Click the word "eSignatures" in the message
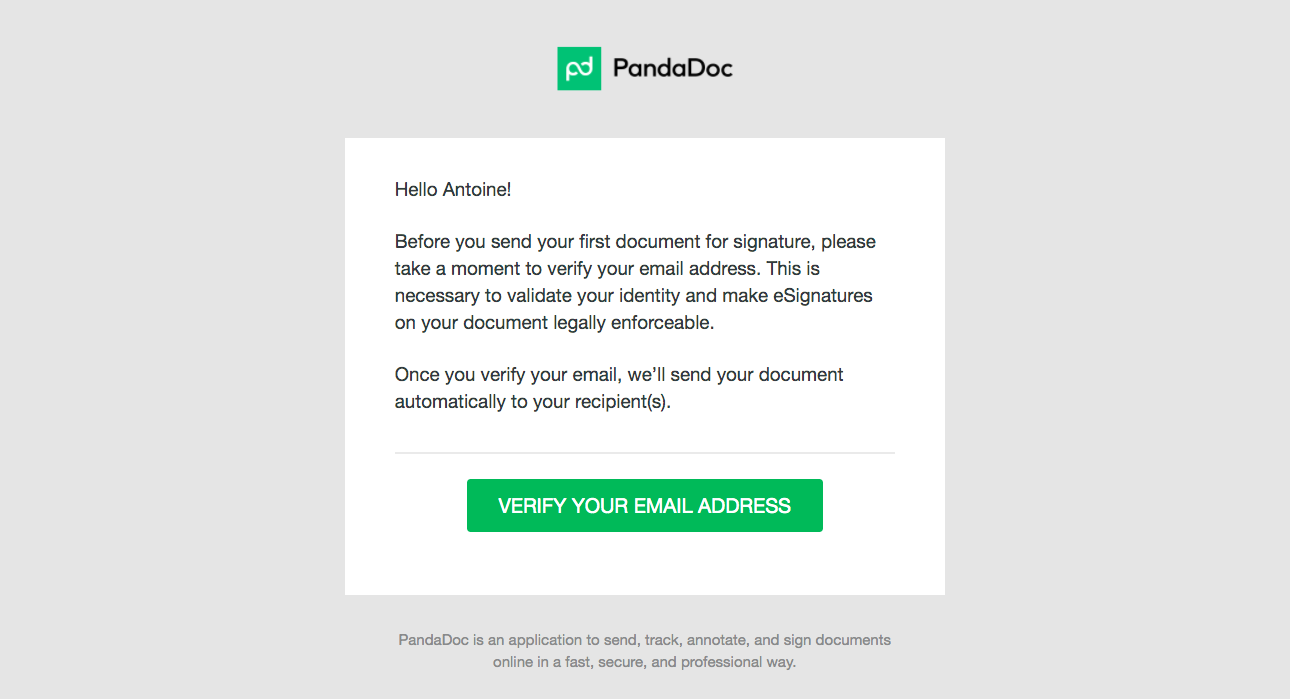The image size is (1290, 699). 821,296
